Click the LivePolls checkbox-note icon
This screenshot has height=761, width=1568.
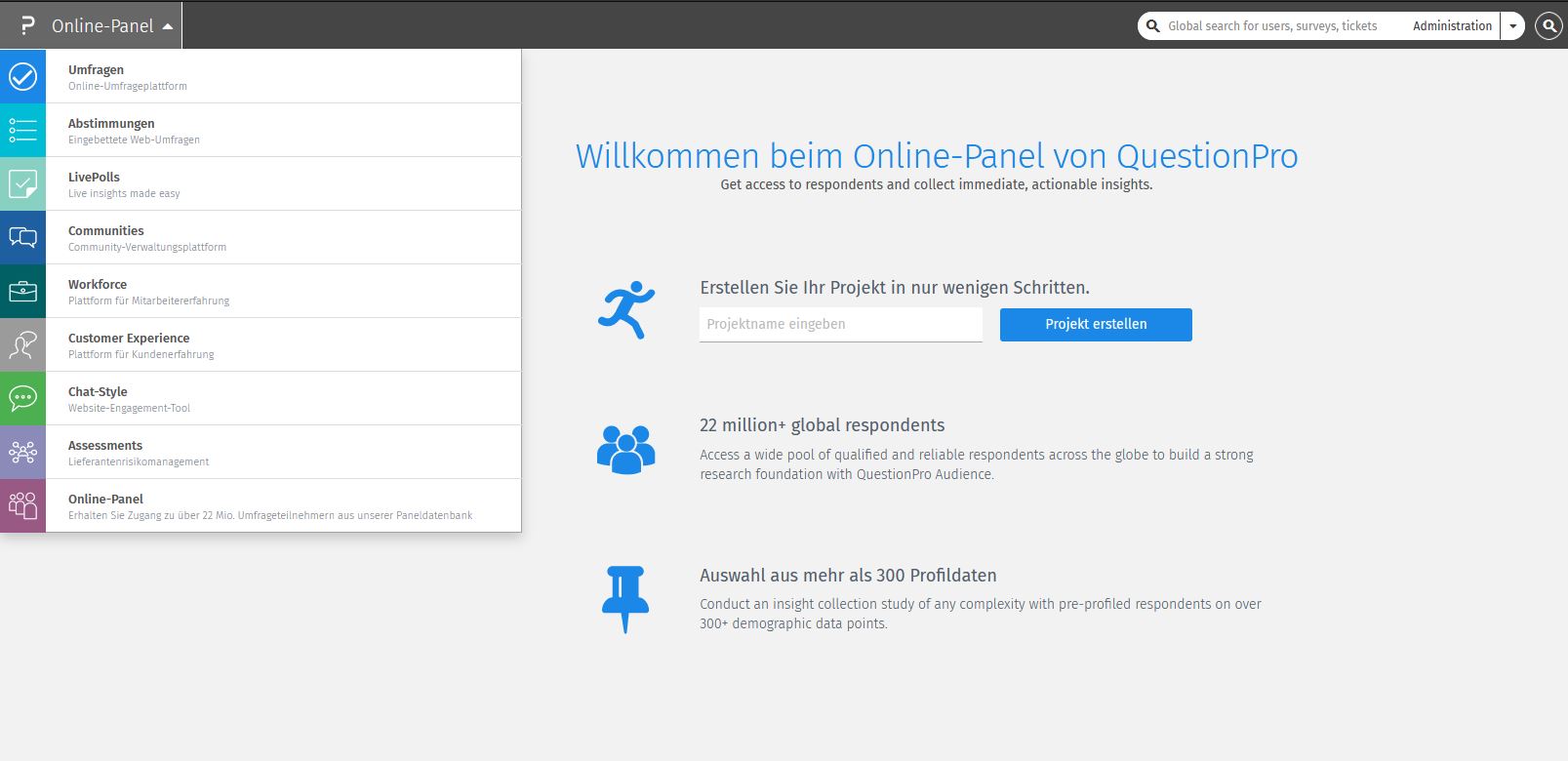pos(22,183)
